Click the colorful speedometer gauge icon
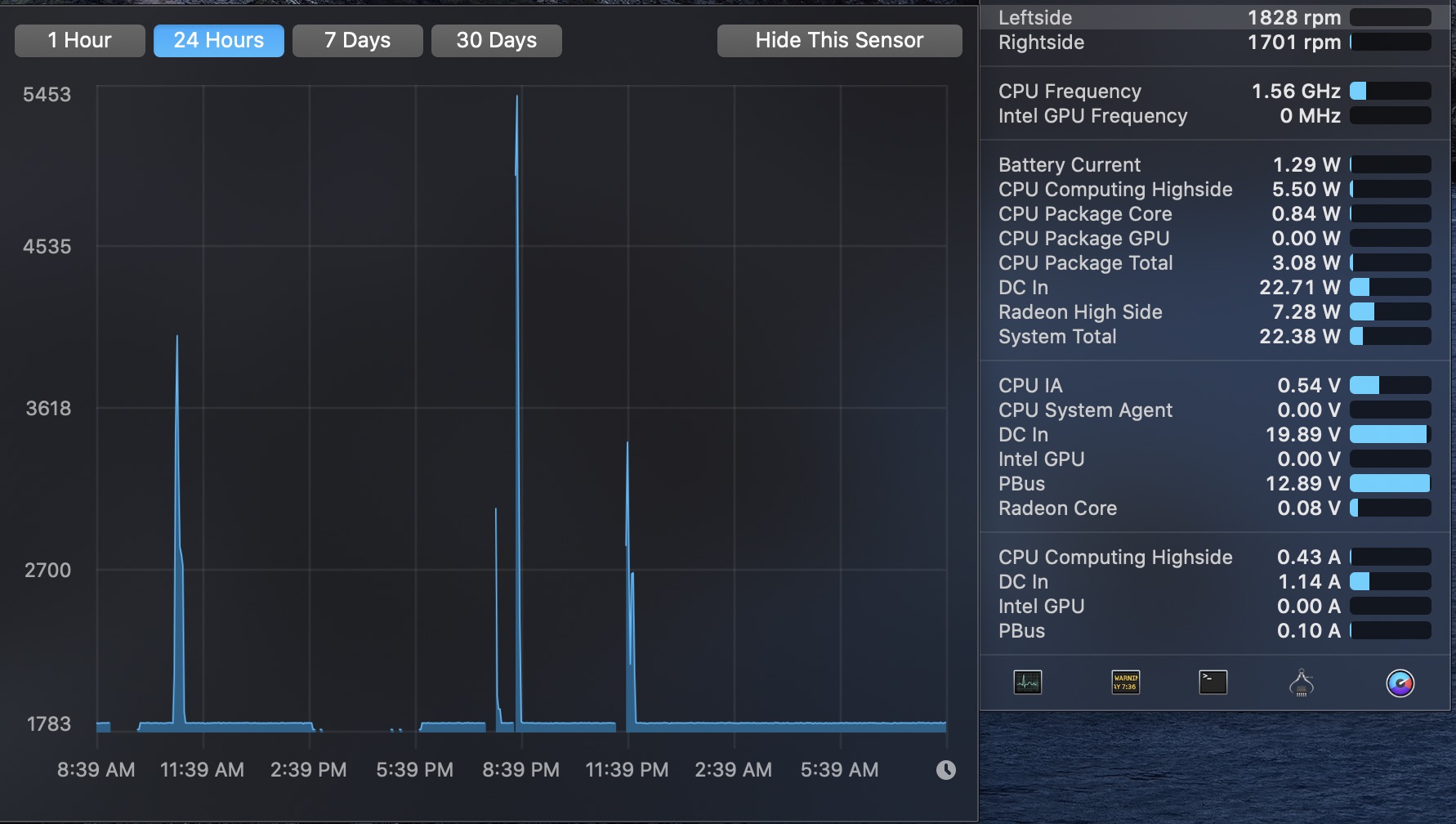Screen dimensions: 1456x824 coord(1402,682)
